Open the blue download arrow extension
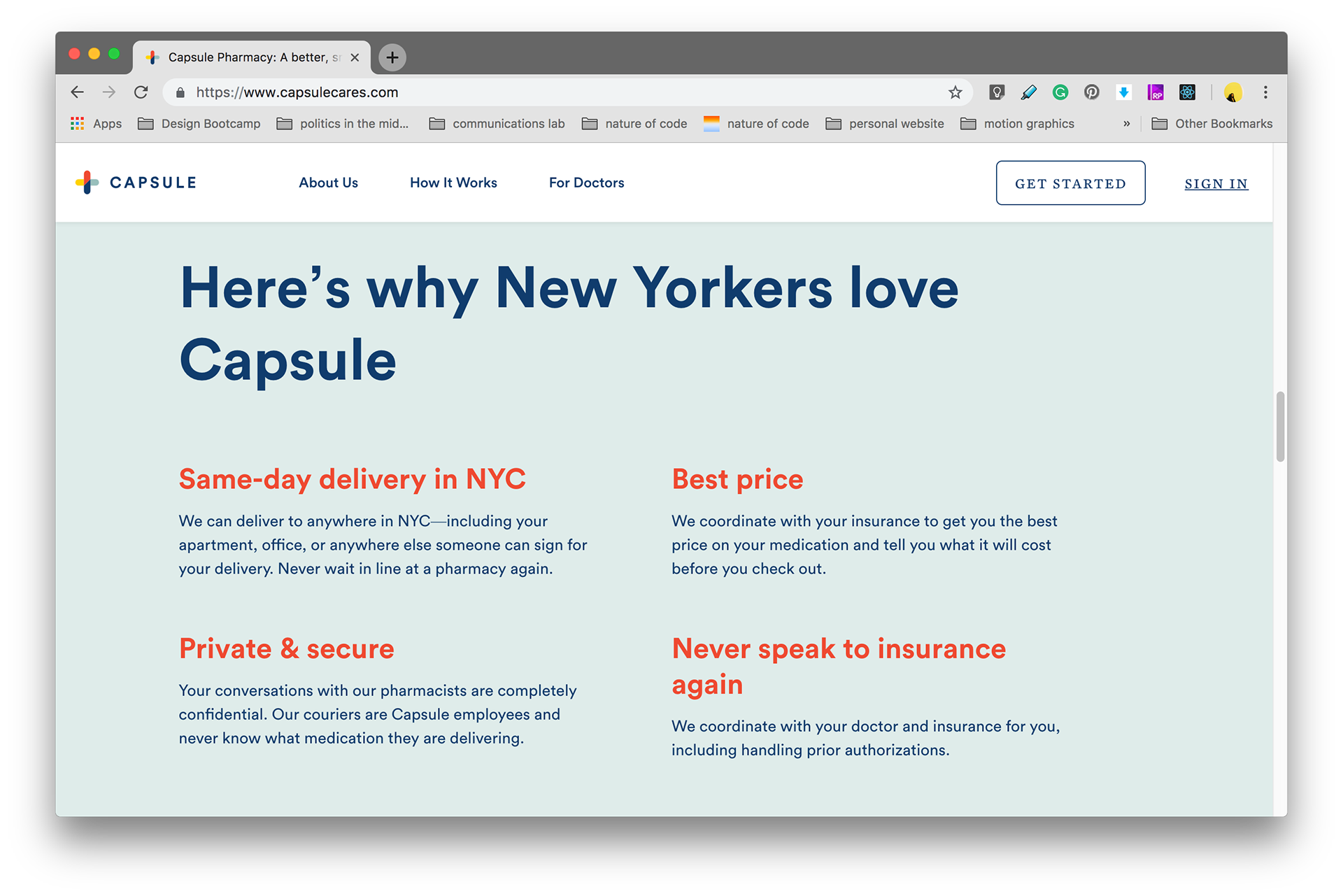Screen dimensions: 1343x896 (1123, 92)
